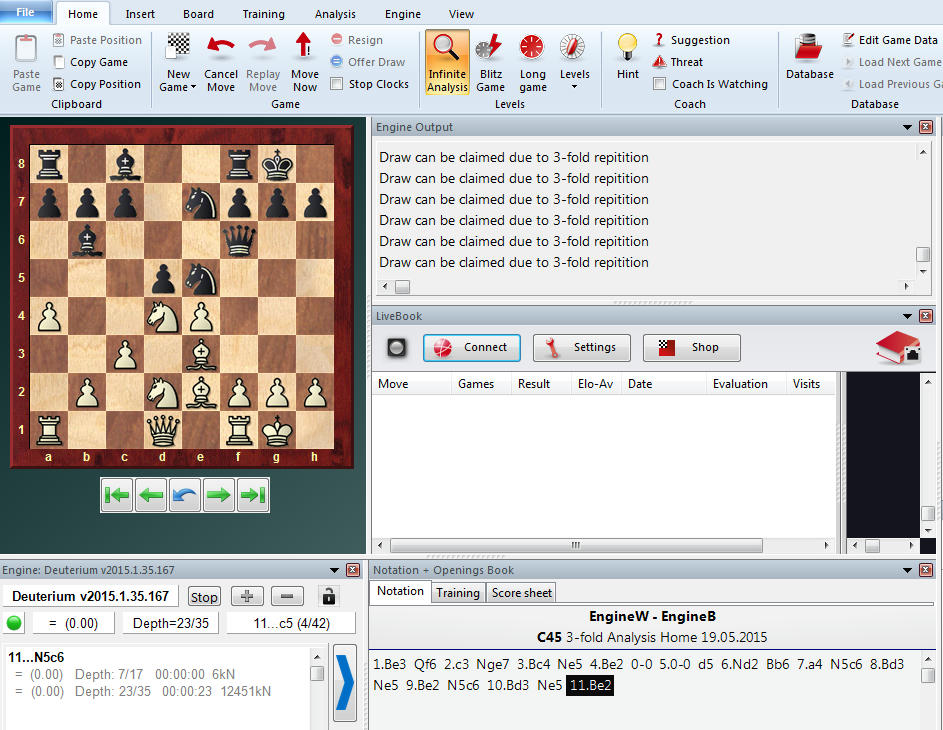Viewport: 943px width, 730px height.
Task: Open the Levels dropdown menu
Action: pyautogui.click(x=574, y=87)
